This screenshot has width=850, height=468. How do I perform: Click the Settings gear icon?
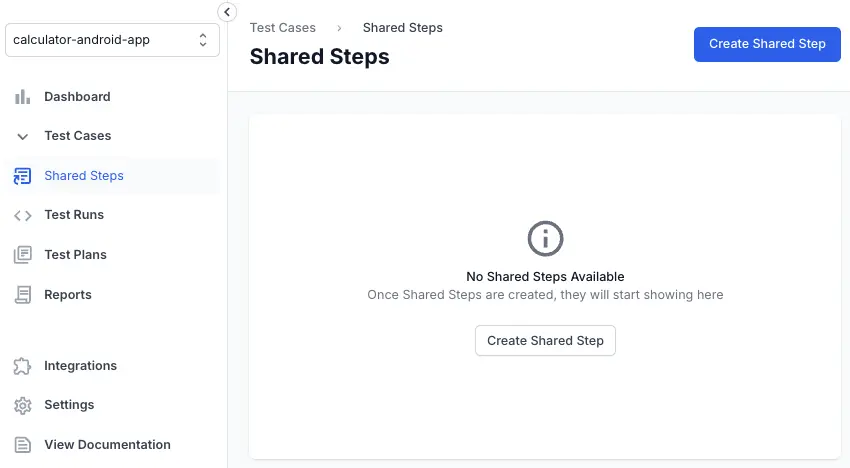point(22,406)
